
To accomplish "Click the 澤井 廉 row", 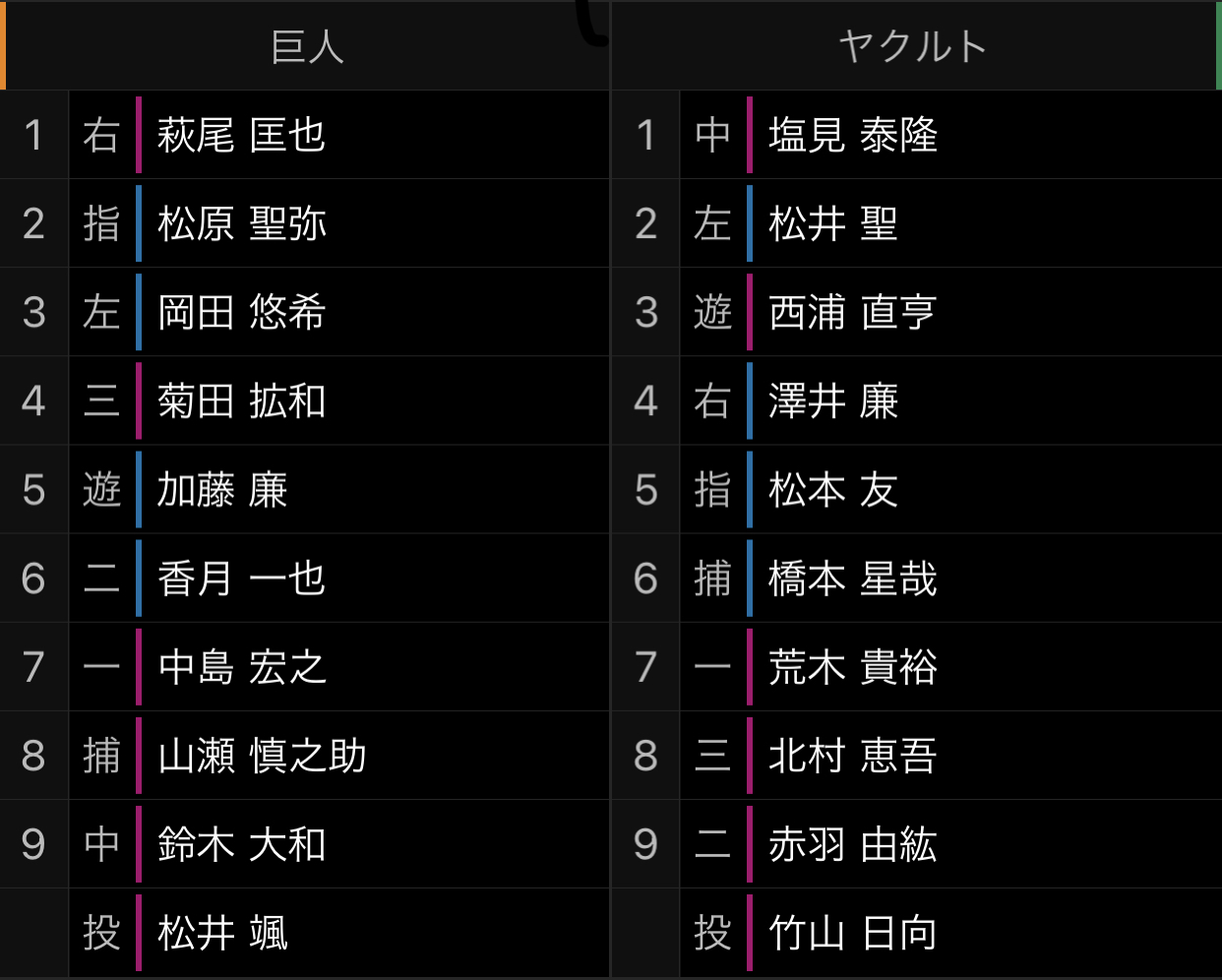I will coord(917,400).
